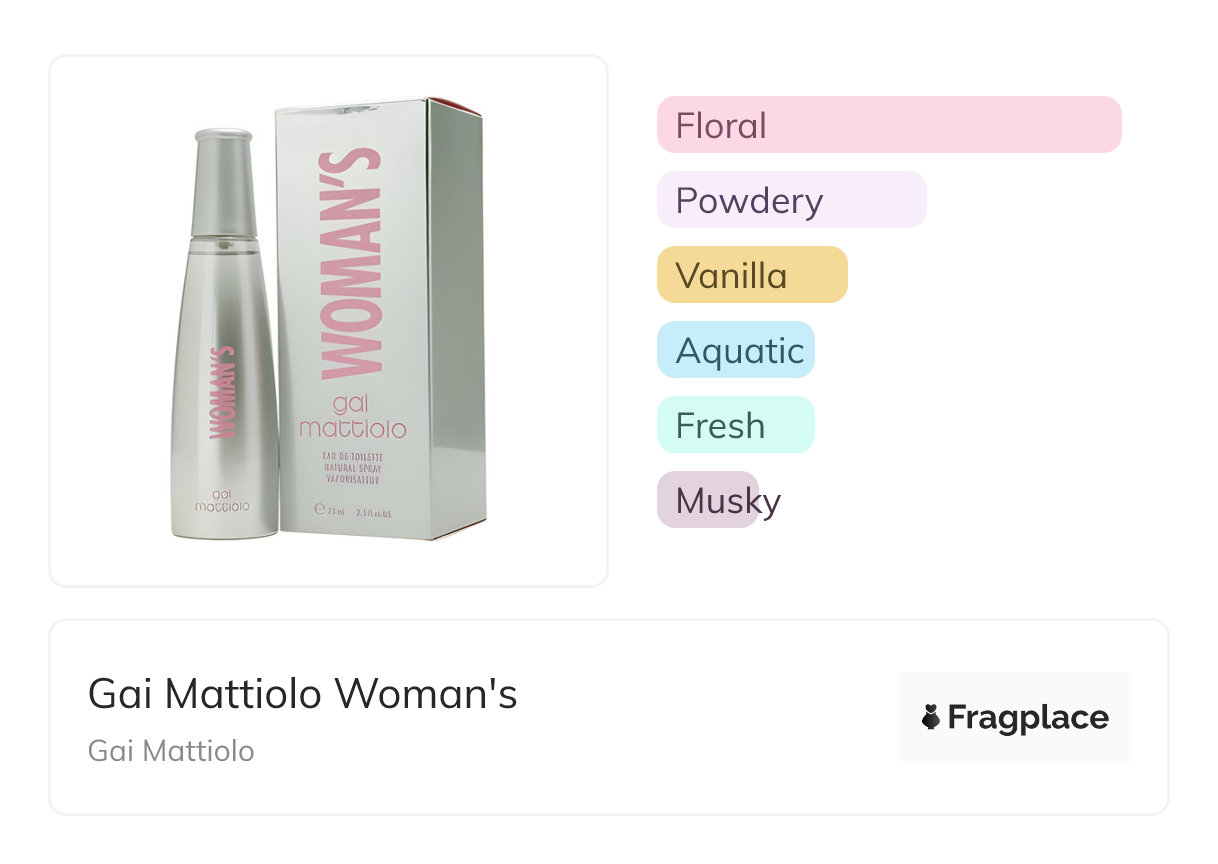Click the Fresh accord bar
The height and width of the screenshot is (864, 1218).
pos(736,425)
